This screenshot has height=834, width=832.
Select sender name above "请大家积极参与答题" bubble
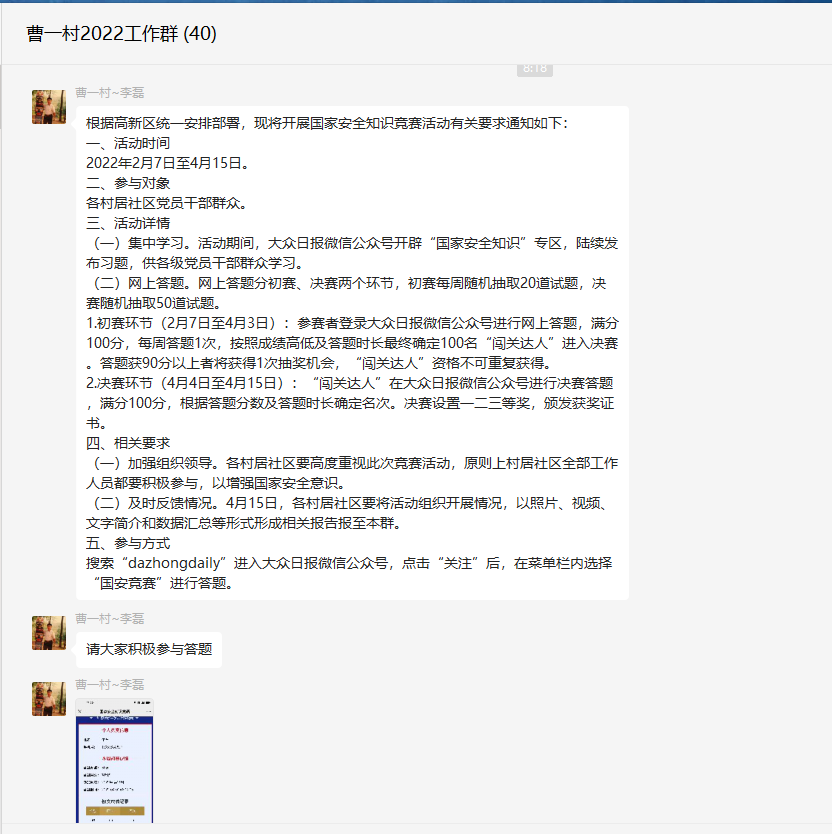pos(110,619)
